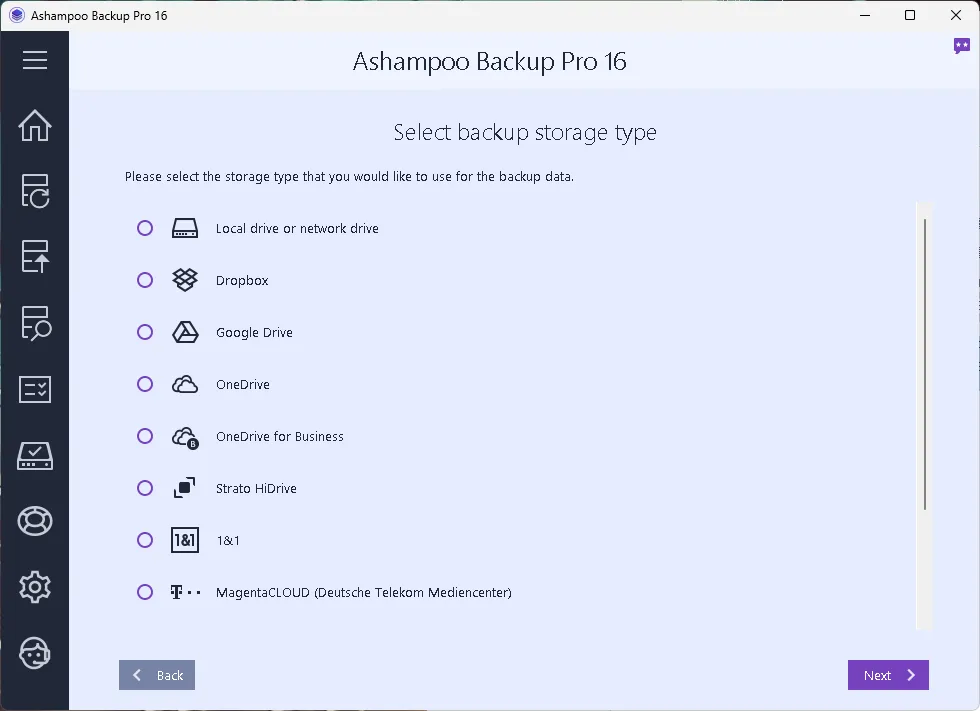
Task: Open the hamburger menu in sidebar
Action: click(x=35, y=60)
